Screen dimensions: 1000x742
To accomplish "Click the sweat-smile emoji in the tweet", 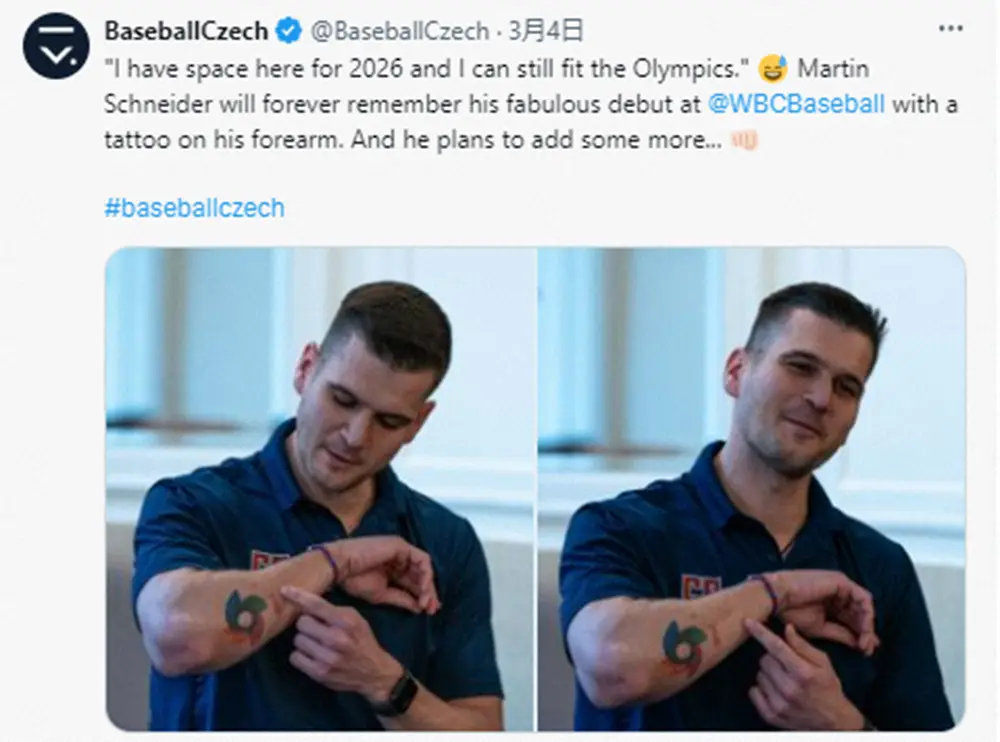I will coord(771,68).
